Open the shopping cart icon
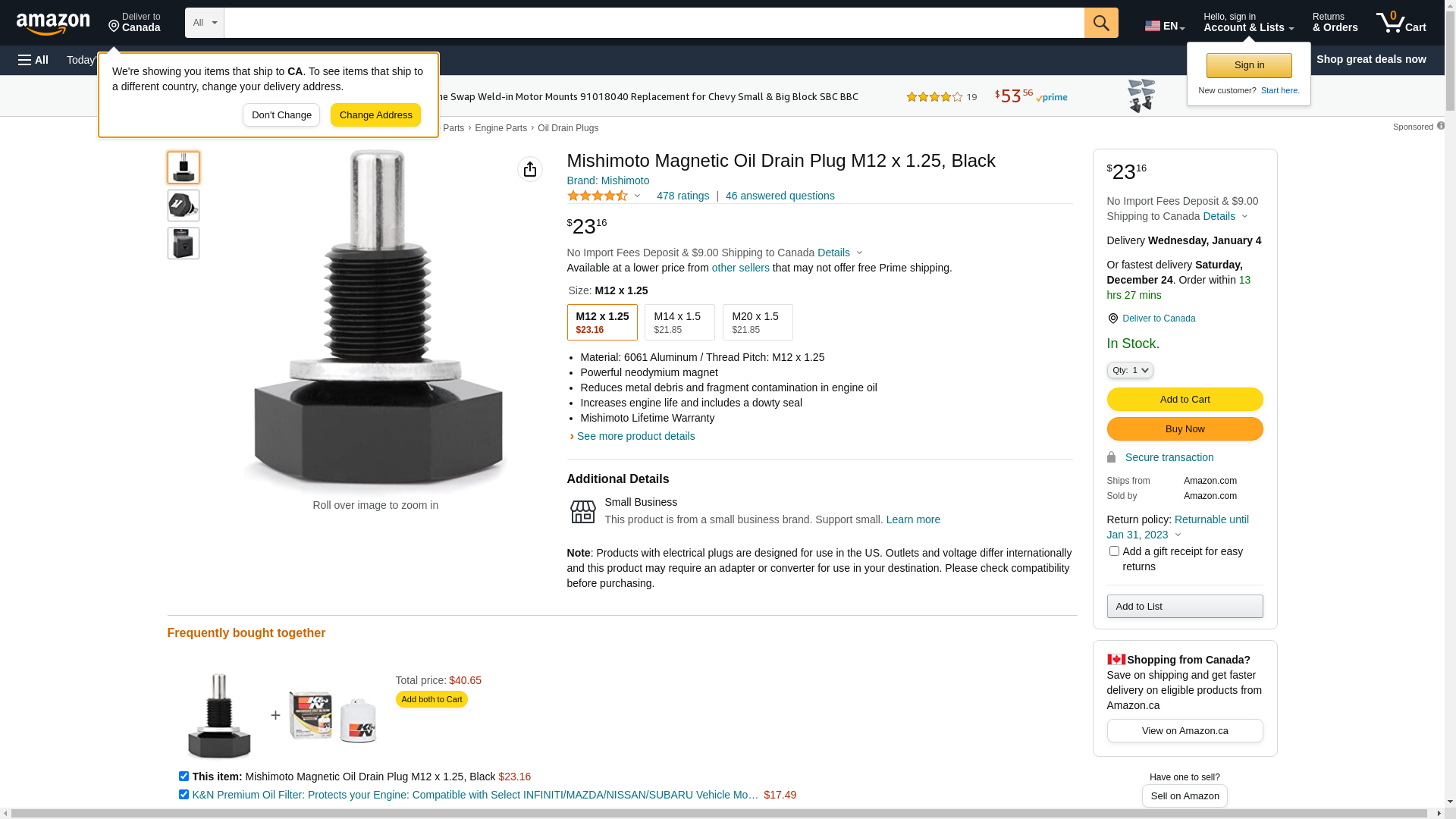The width and height of the screenshot is (1456, 819). click(x=1401, y=23)
